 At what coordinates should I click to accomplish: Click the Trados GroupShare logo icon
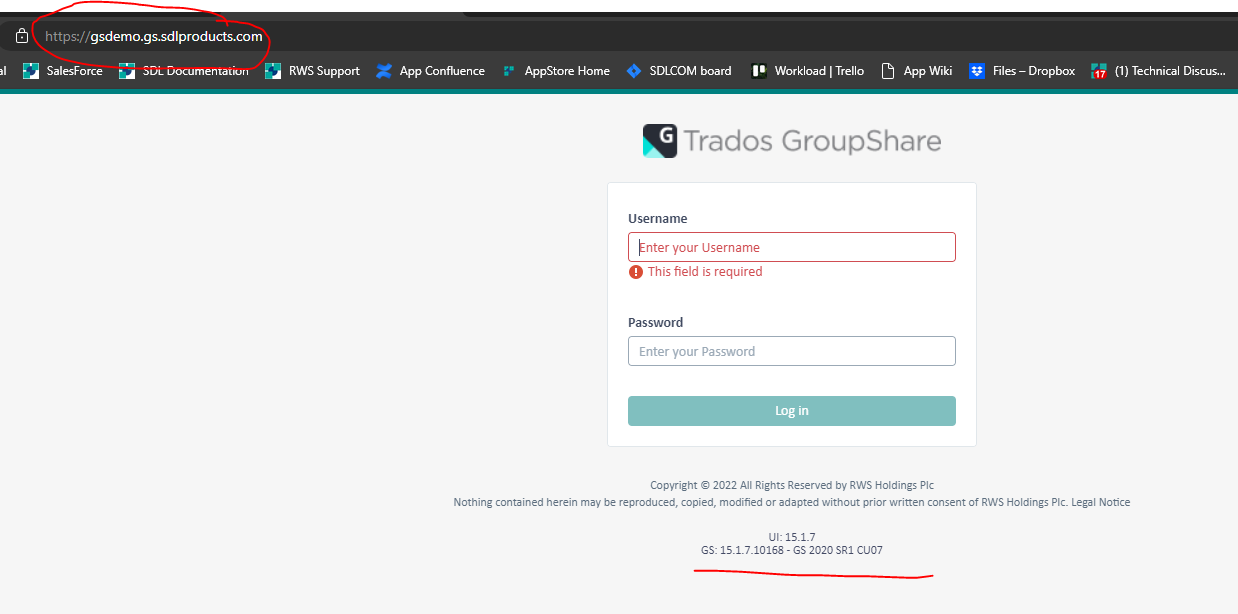click(x=660, y=141)
